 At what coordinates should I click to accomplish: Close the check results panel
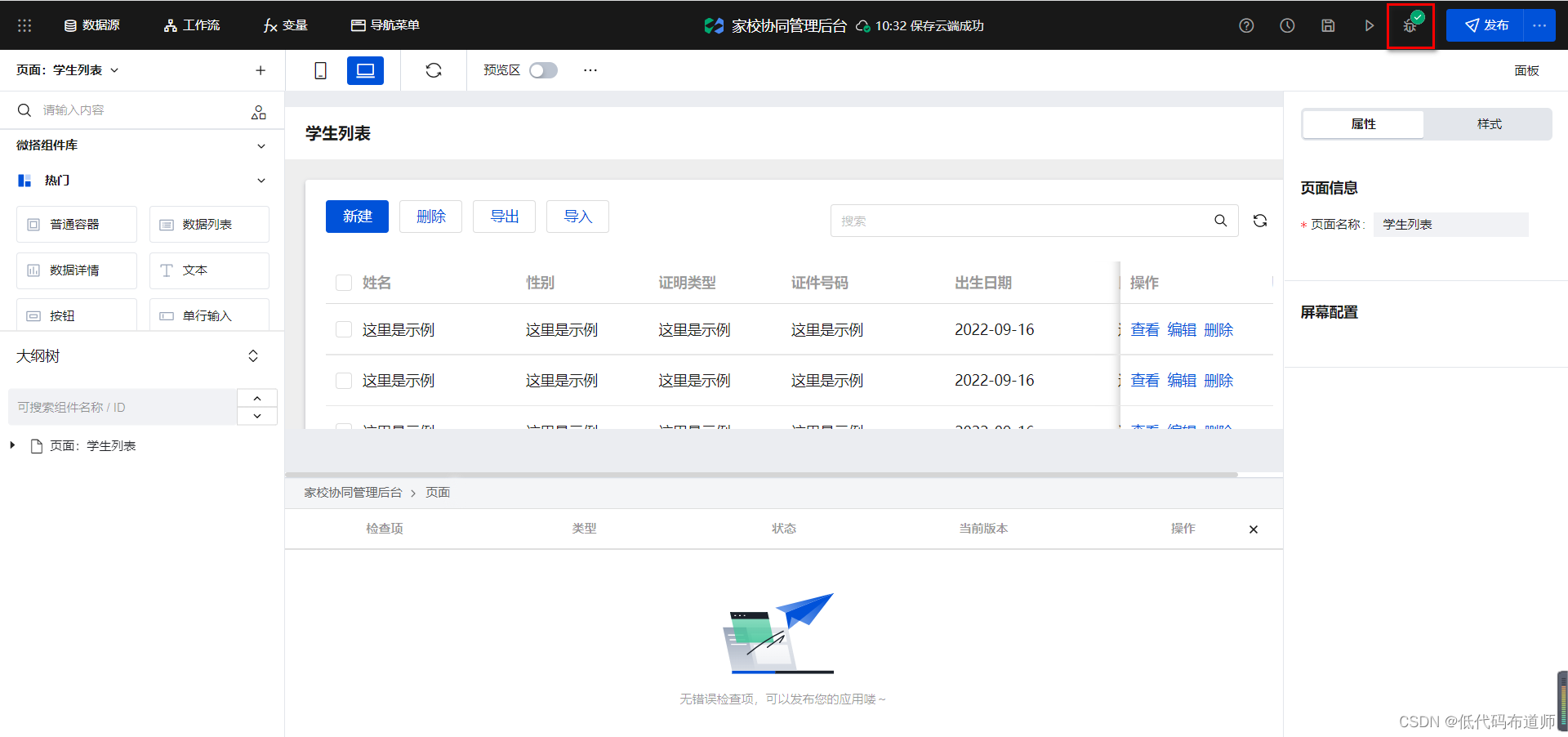click(x=1254, y=529)
